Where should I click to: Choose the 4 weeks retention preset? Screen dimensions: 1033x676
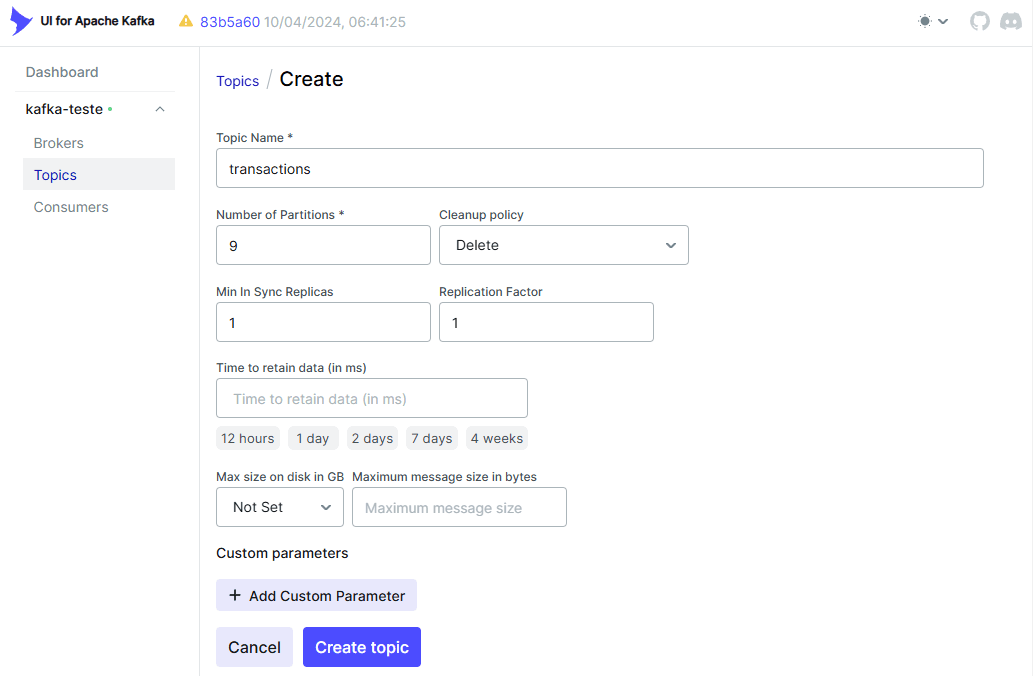(x=497, y=438)
